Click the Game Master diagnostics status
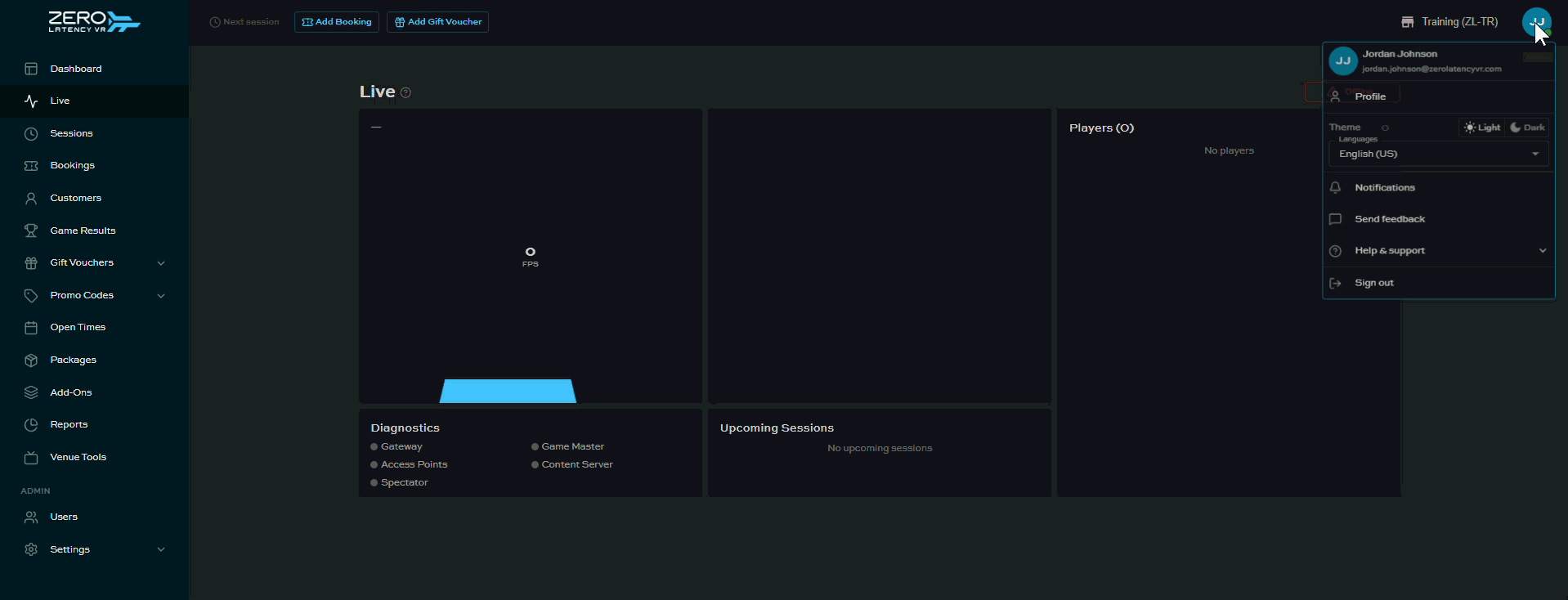Image resolution: width=1568 pixels, height=600 pixels. (x=568, y=446)
